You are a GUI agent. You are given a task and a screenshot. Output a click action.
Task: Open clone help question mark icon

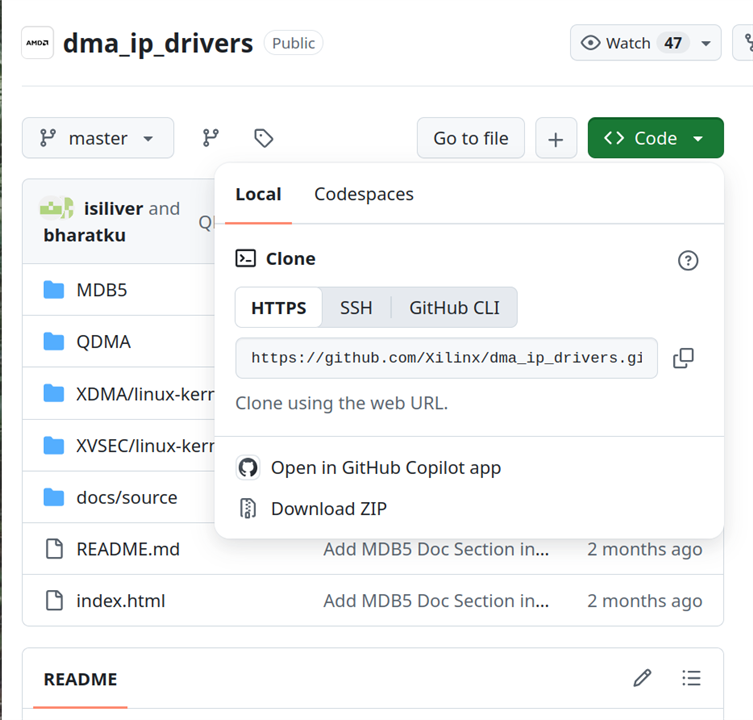click(688, 260)
